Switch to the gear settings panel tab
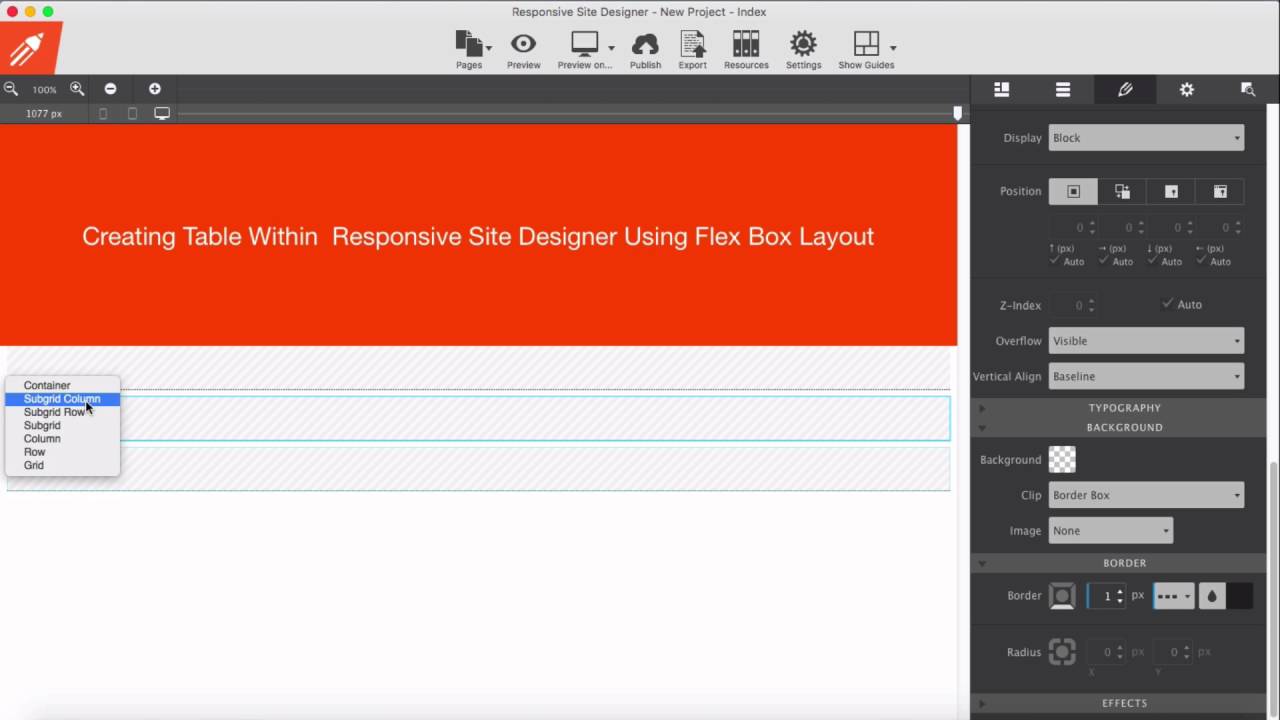Image resolution: width=1280 pixels, height=720 pixels. pyautogui.click(x=1187, y=89)
